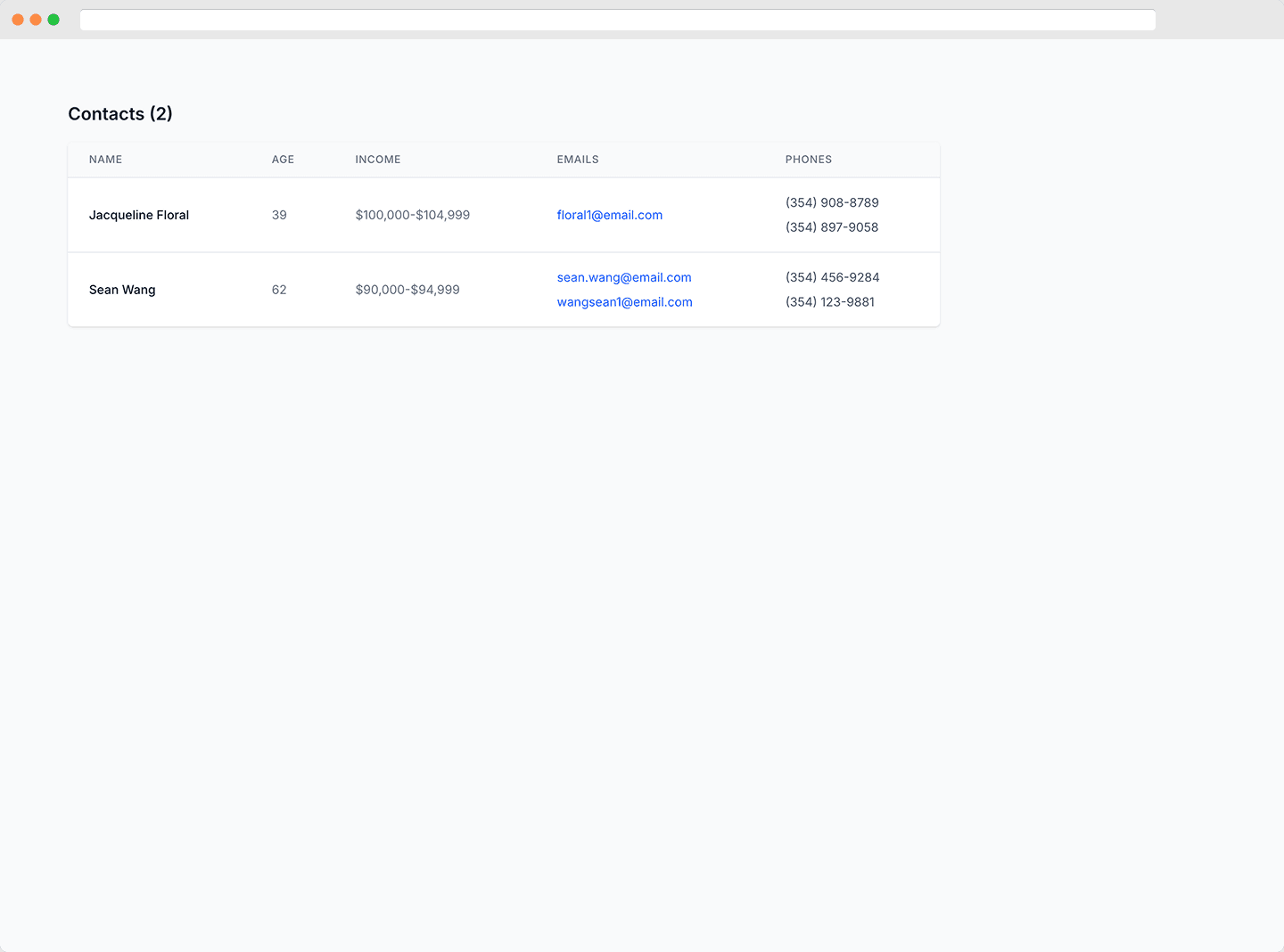Click the middle orange minimize window dot
The width and height of the screenshot is (1284, 952).
pos(36,20)
